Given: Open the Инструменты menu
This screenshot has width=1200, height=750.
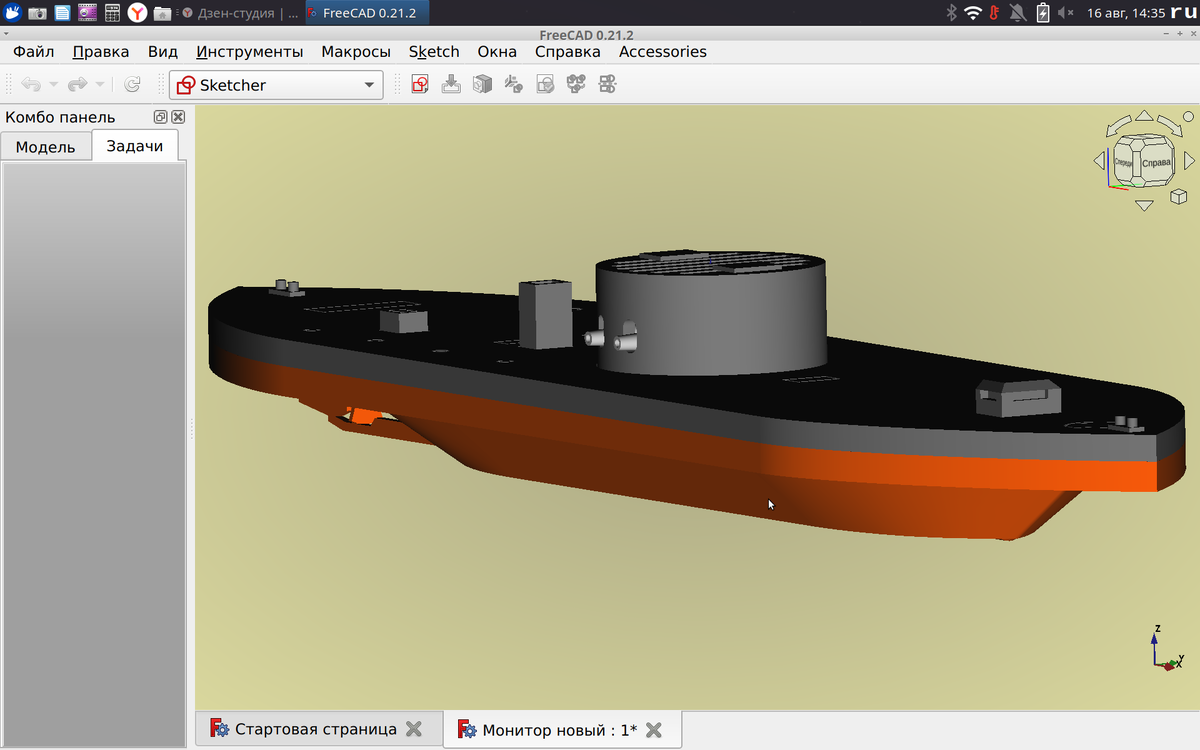Looking at the screenshot, I should point(250,52).
